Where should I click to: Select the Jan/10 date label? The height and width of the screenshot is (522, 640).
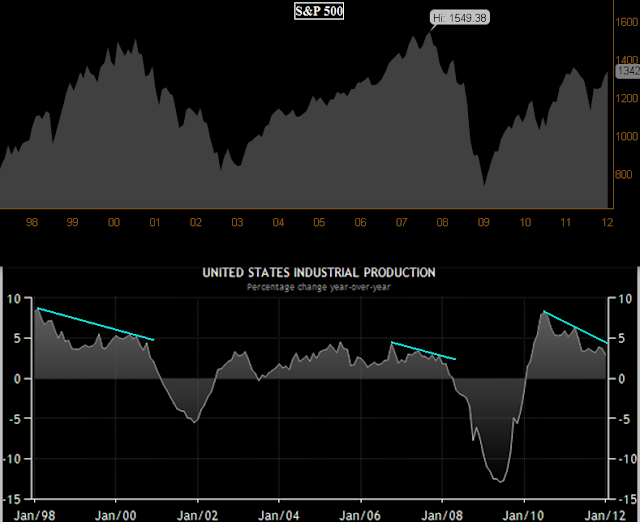point(524,515)
